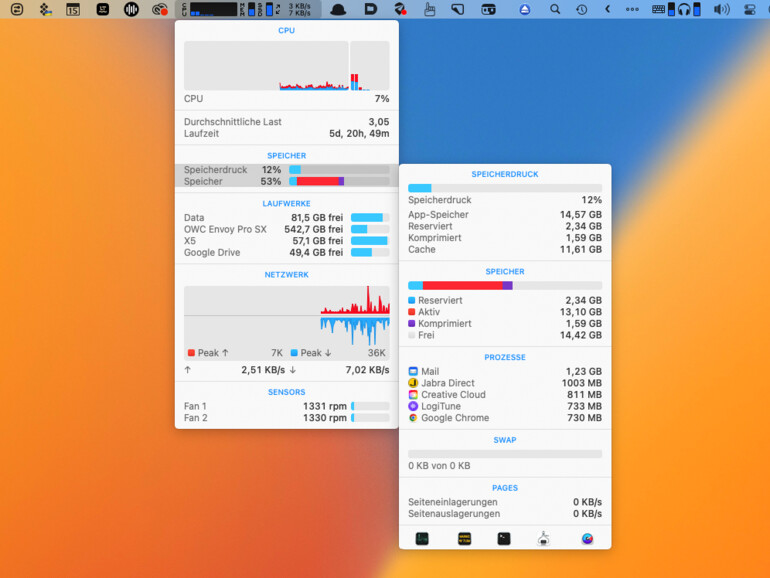The width and height of the screenshot is (770, 578).
Task: Click the red Peak upload legend swatch
Action: point(192,353)
